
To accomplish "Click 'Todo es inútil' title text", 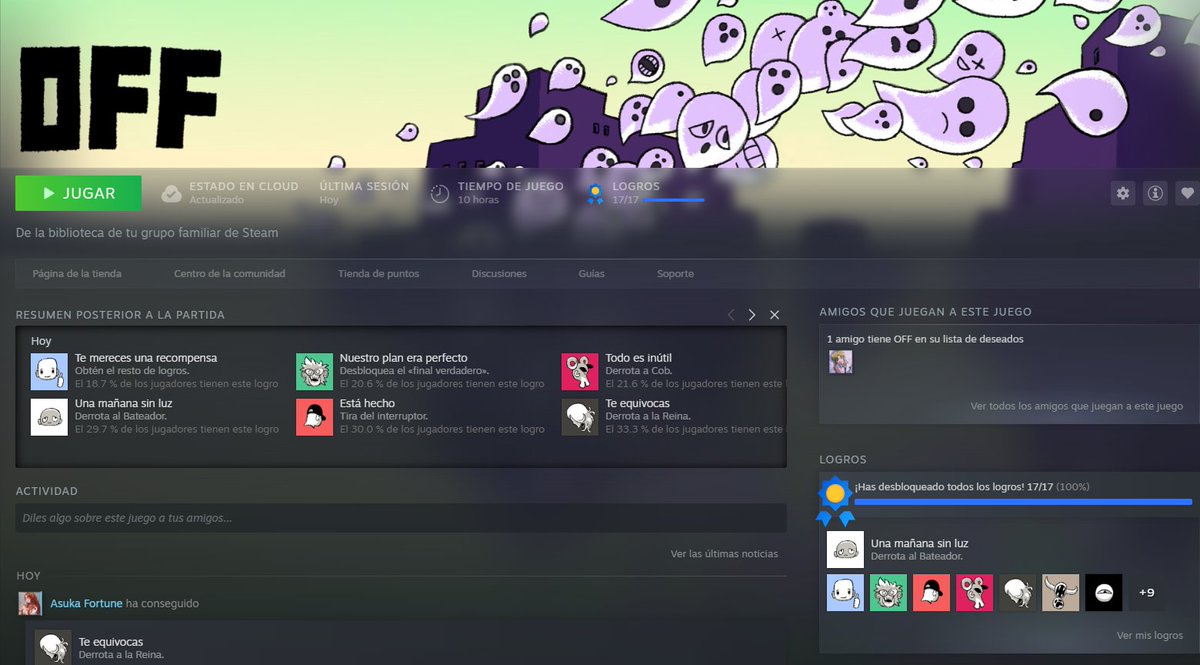I will tap(638, 358).
